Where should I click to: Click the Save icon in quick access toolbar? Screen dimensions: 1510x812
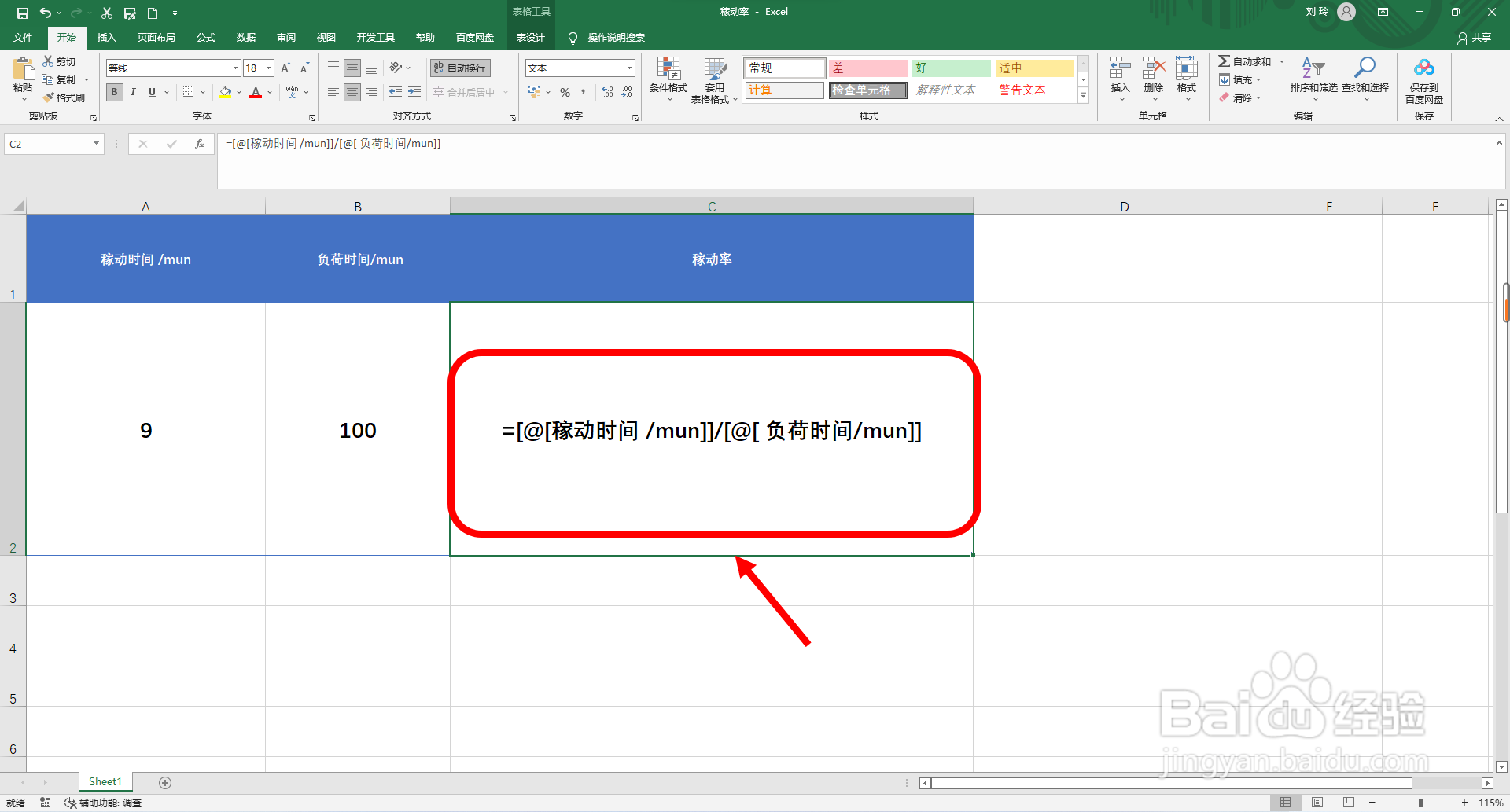click(x=23, y=13)
